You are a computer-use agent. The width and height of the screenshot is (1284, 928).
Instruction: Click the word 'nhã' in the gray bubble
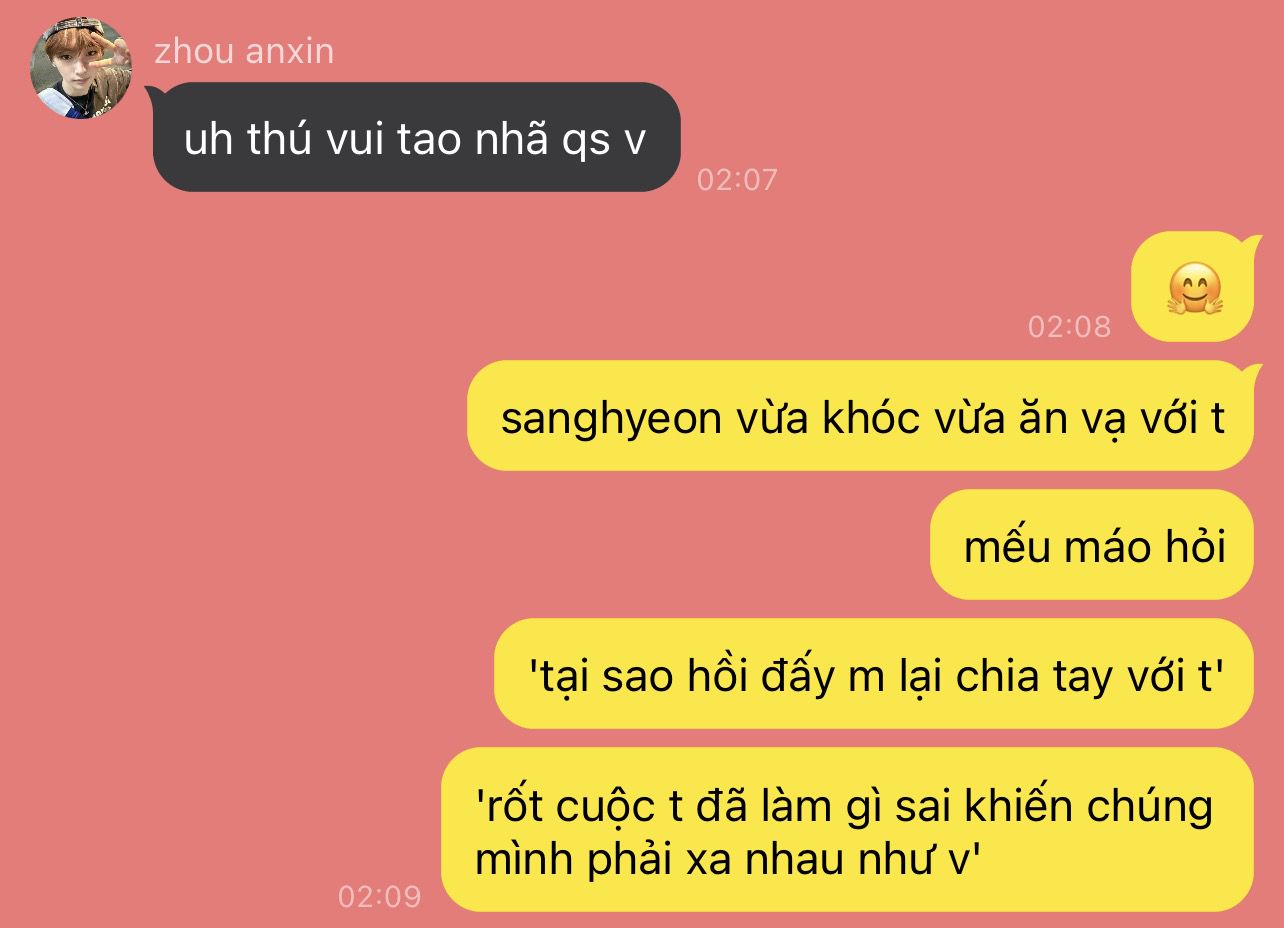[511, 139]
